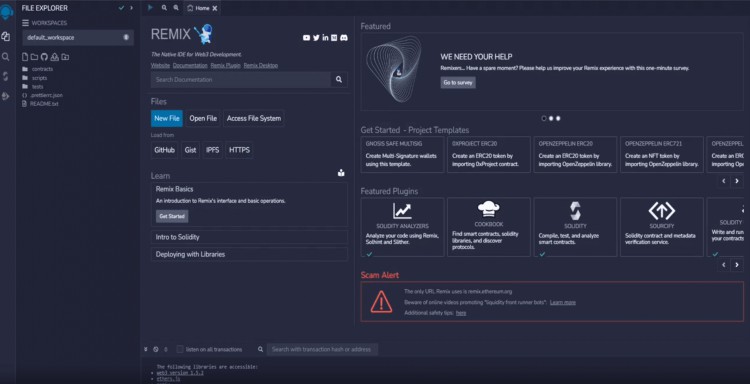Load from IPFS button
The width and height of the screenshot is (750, 384).
213,150
